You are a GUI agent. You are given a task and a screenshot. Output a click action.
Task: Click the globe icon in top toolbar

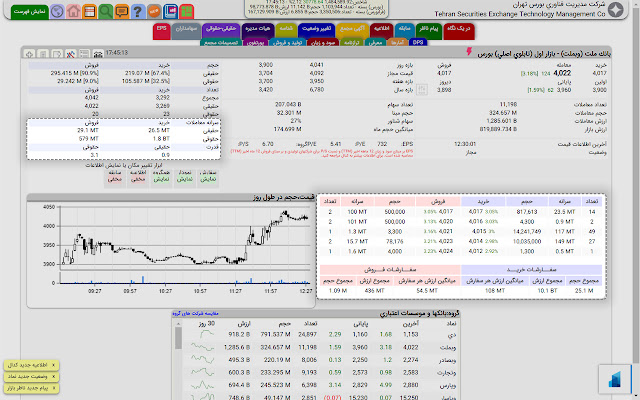click(57, 11)
